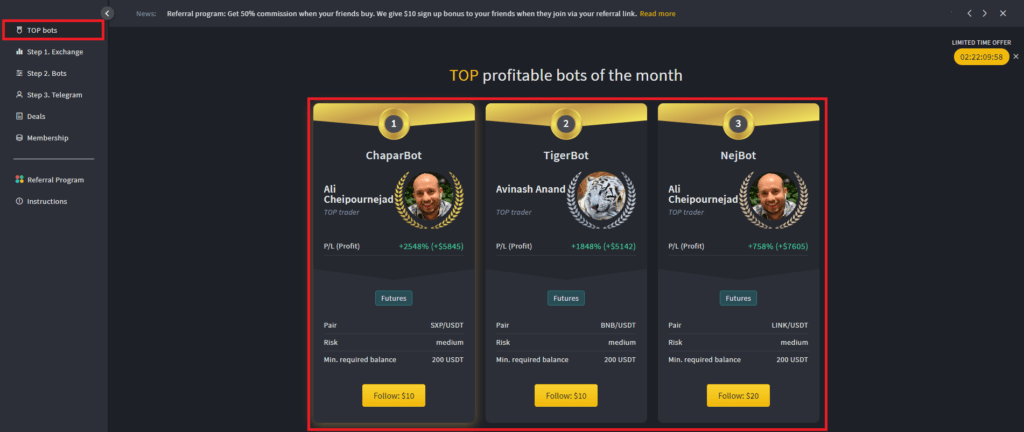Click the Deals icon in sidebar
The image size is (1024, 432).
(x=20, y=116)
